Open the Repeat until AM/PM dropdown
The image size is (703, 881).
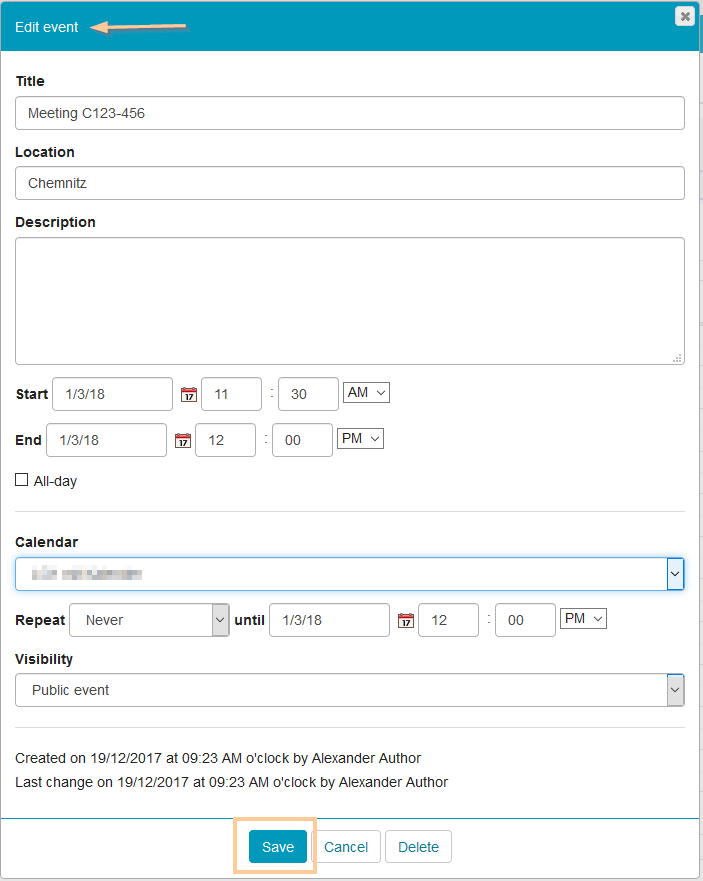(584, 619)
